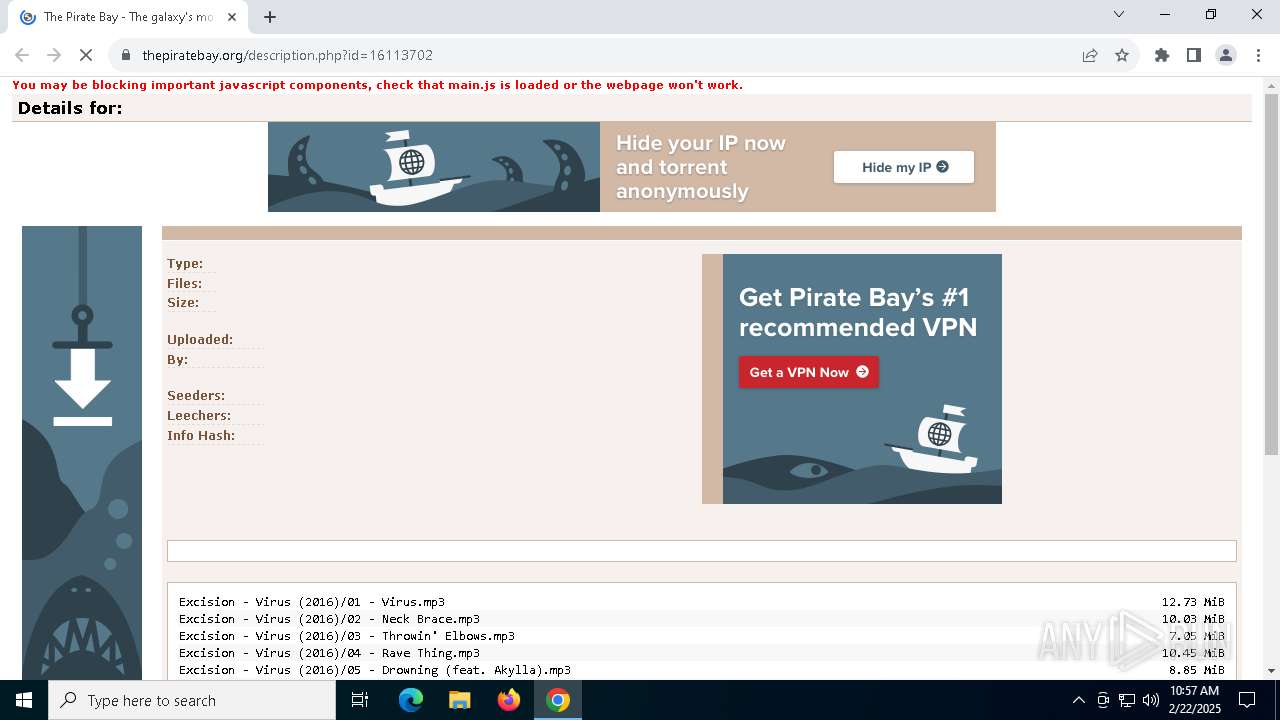Click the address bar URL
1280x720 pixels.
(x=288, y=55)
